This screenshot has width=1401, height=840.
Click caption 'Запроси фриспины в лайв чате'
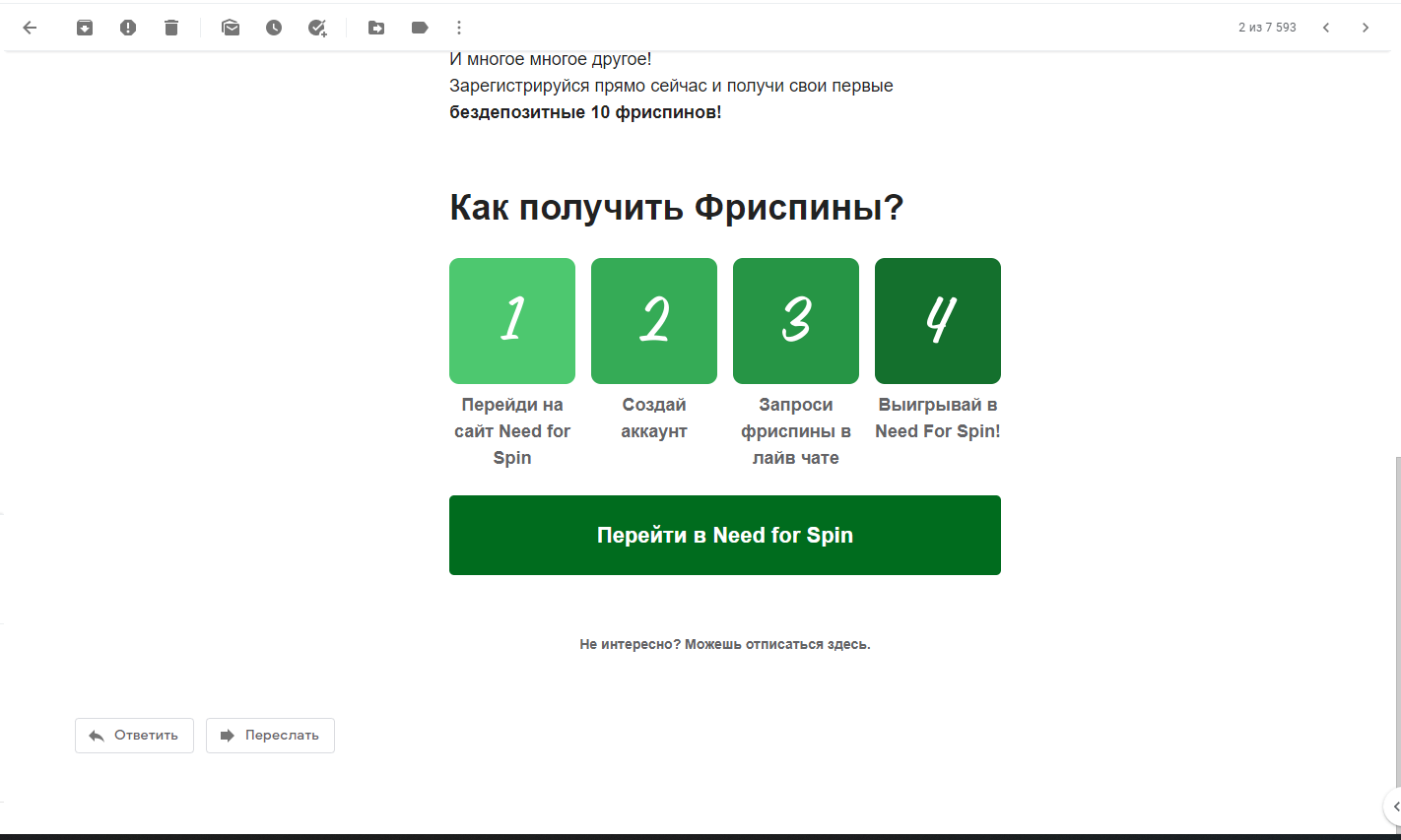coord(796,431)
